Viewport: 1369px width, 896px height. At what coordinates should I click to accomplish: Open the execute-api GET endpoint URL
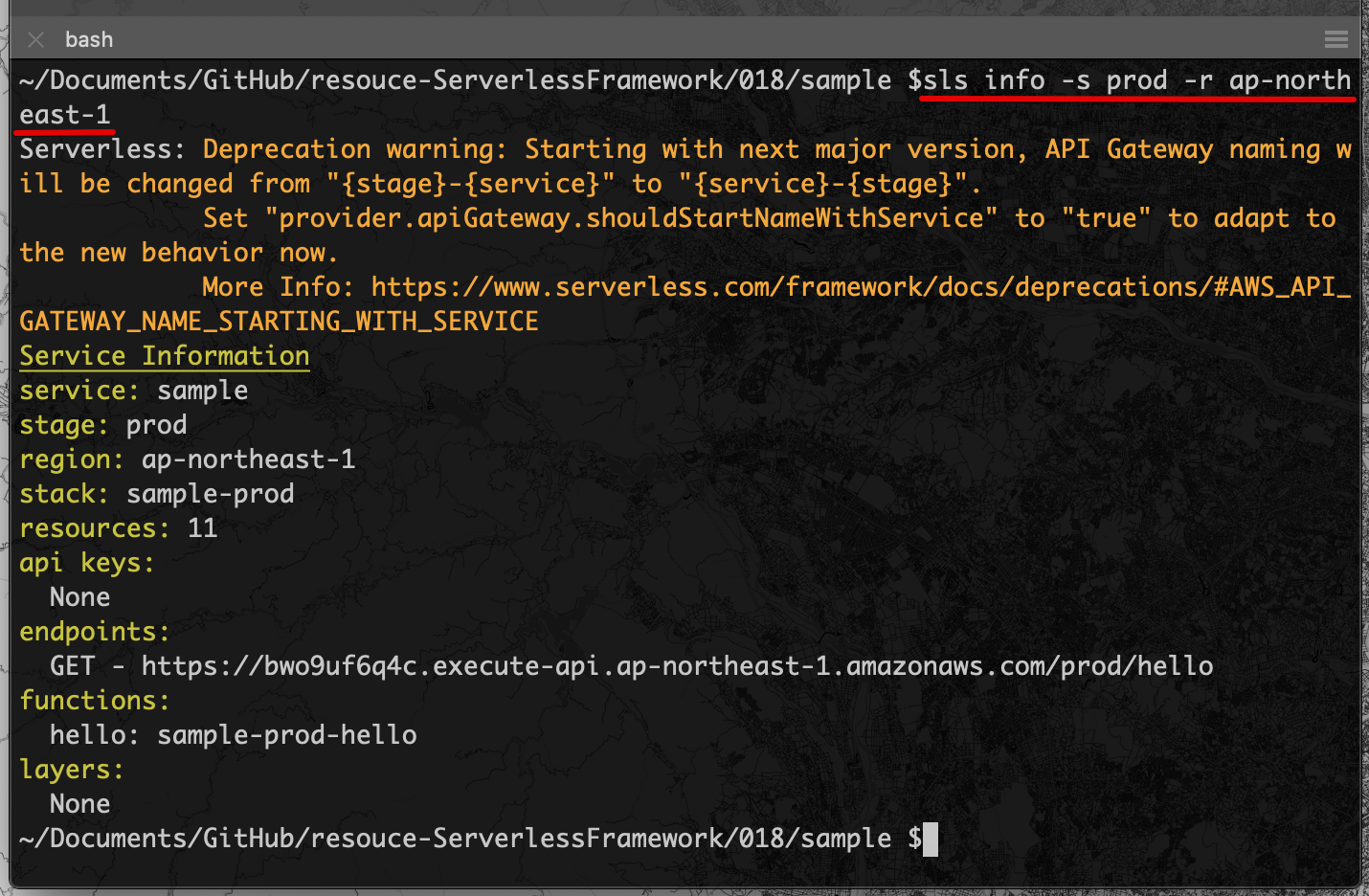pos(677,666)
